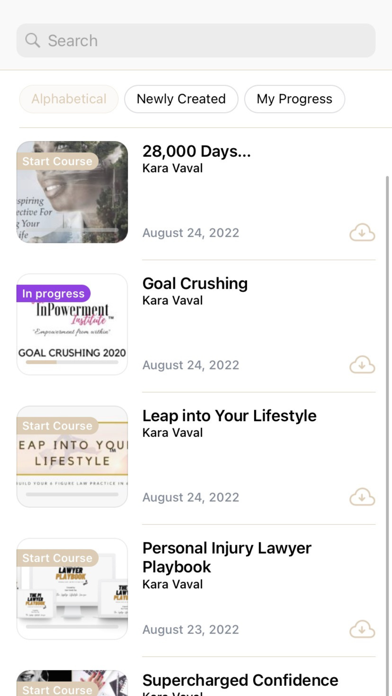392x696 pixels.
Task: Click Start Course on Leap into Your Lifestyle
Action: [x=57, y=426]
